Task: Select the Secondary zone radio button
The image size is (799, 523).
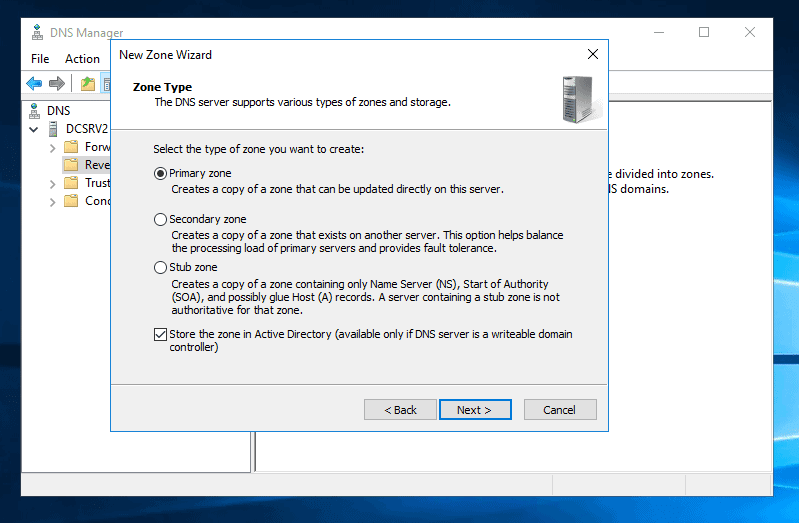Action: click(x=160, y=219)
